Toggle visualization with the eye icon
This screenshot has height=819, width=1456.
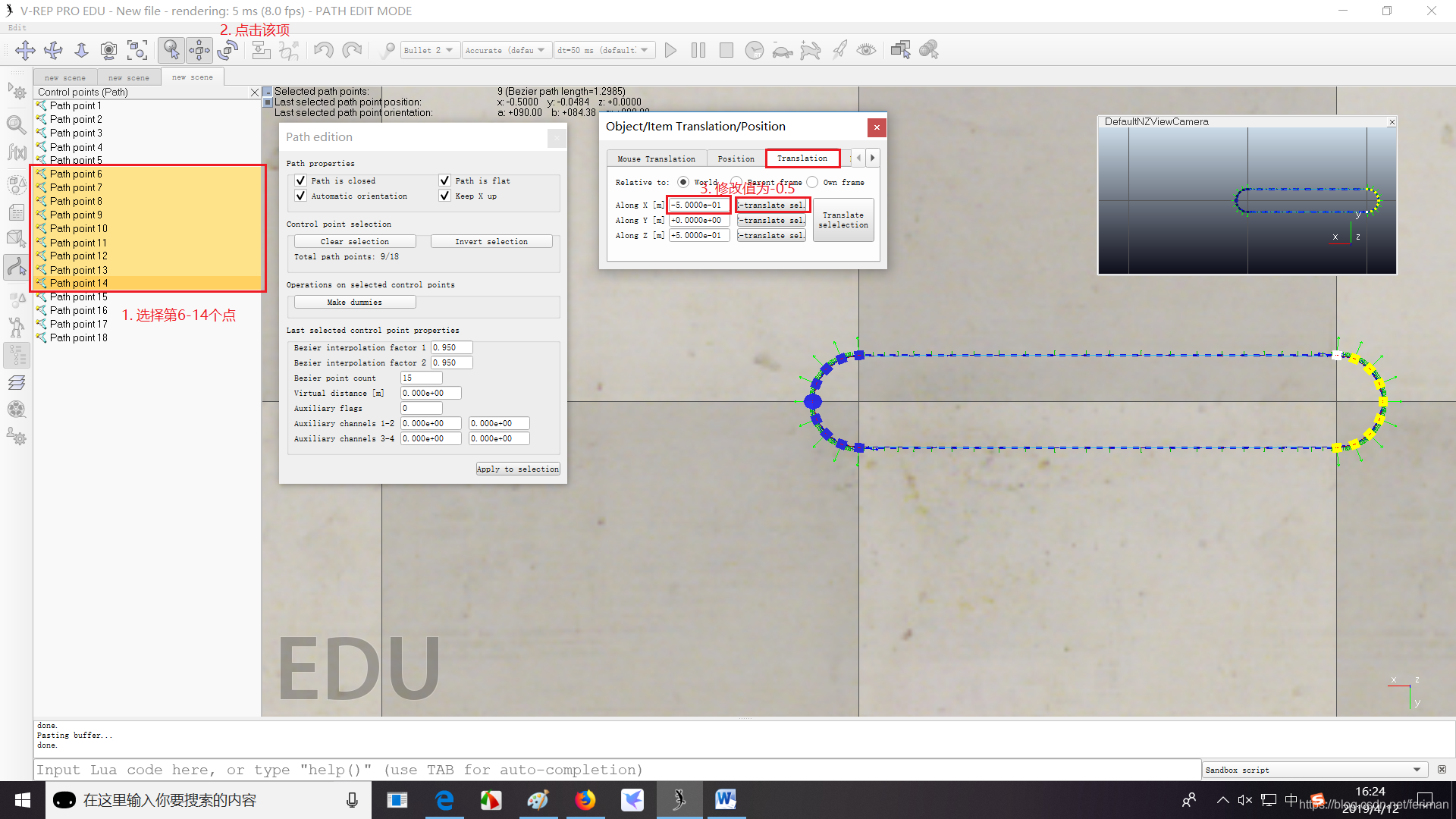pyautogui.click(x=866, y=50)
